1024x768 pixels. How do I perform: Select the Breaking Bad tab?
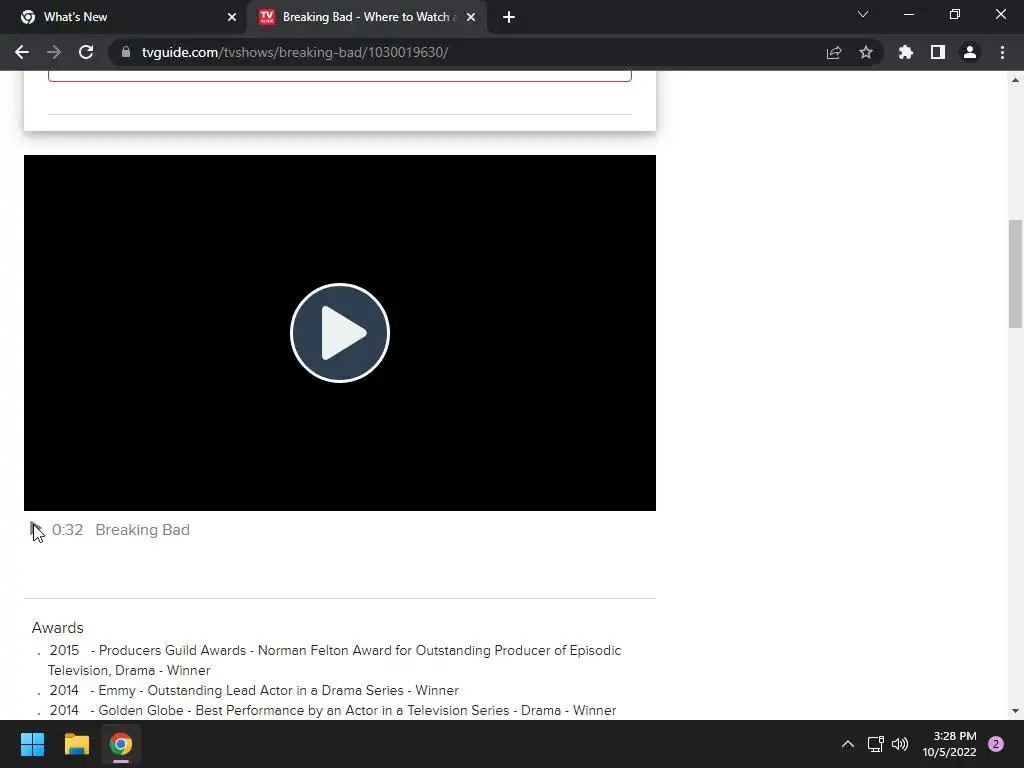pyautogui.click(x=366, y=17)
